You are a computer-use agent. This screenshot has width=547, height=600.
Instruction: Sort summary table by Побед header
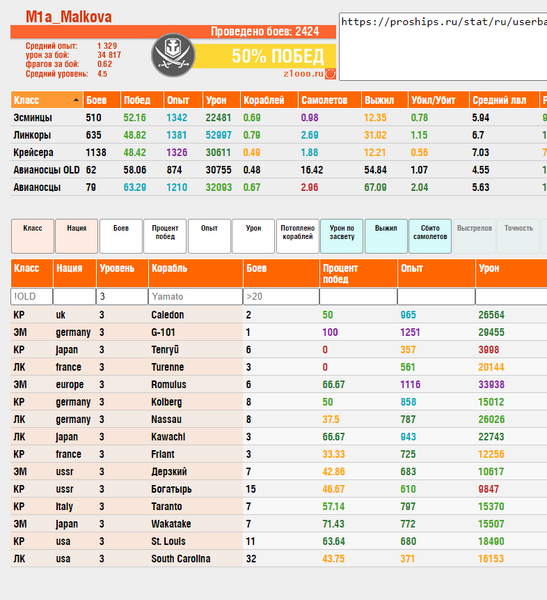click(142, 100)
